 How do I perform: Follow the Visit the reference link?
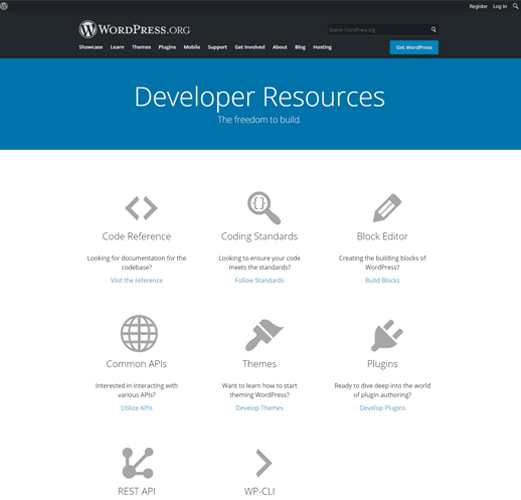point(137,280)
